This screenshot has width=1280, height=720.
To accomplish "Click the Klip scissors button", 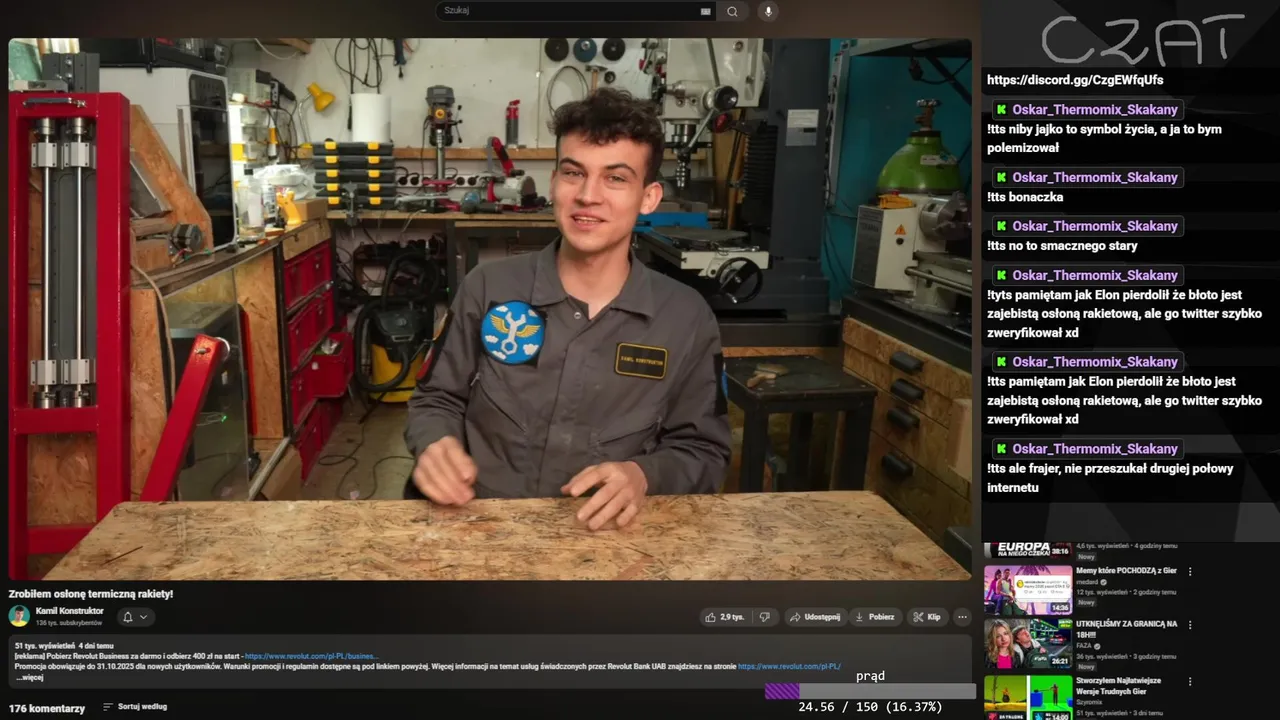I will pos(926,617).
